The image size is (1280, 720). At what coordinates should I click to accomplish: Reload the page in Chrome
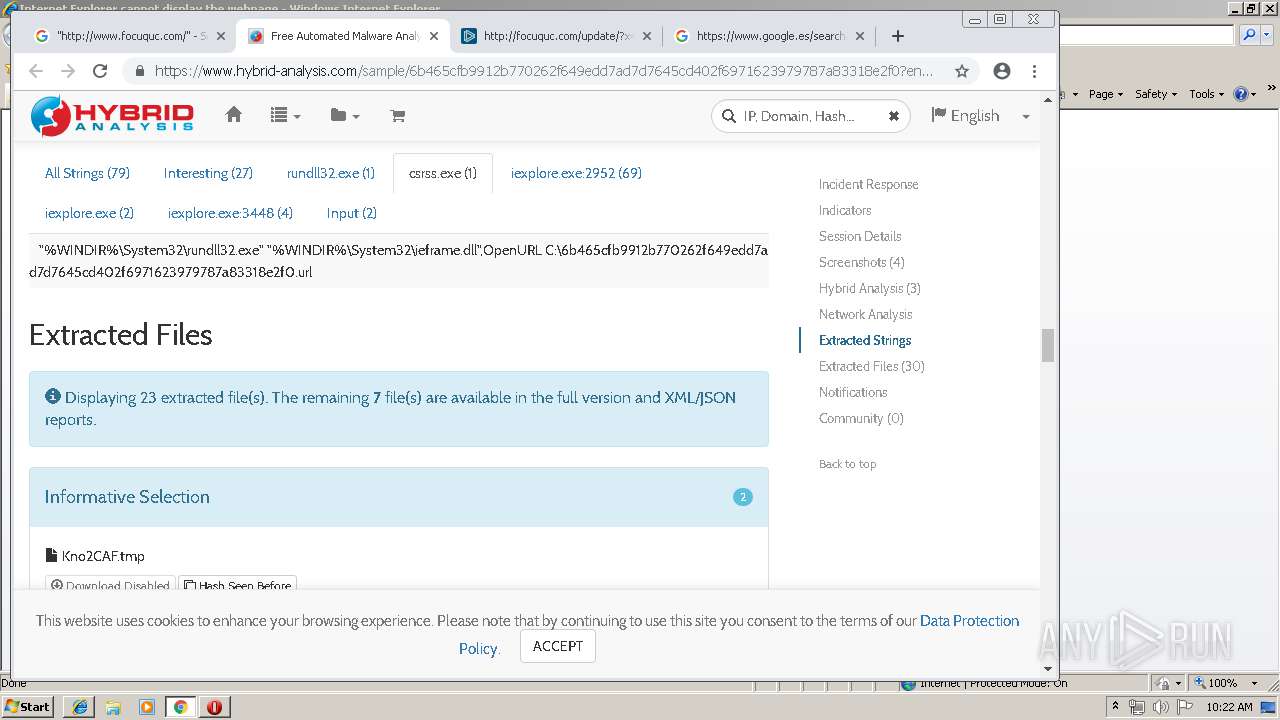tap(100, 71)
